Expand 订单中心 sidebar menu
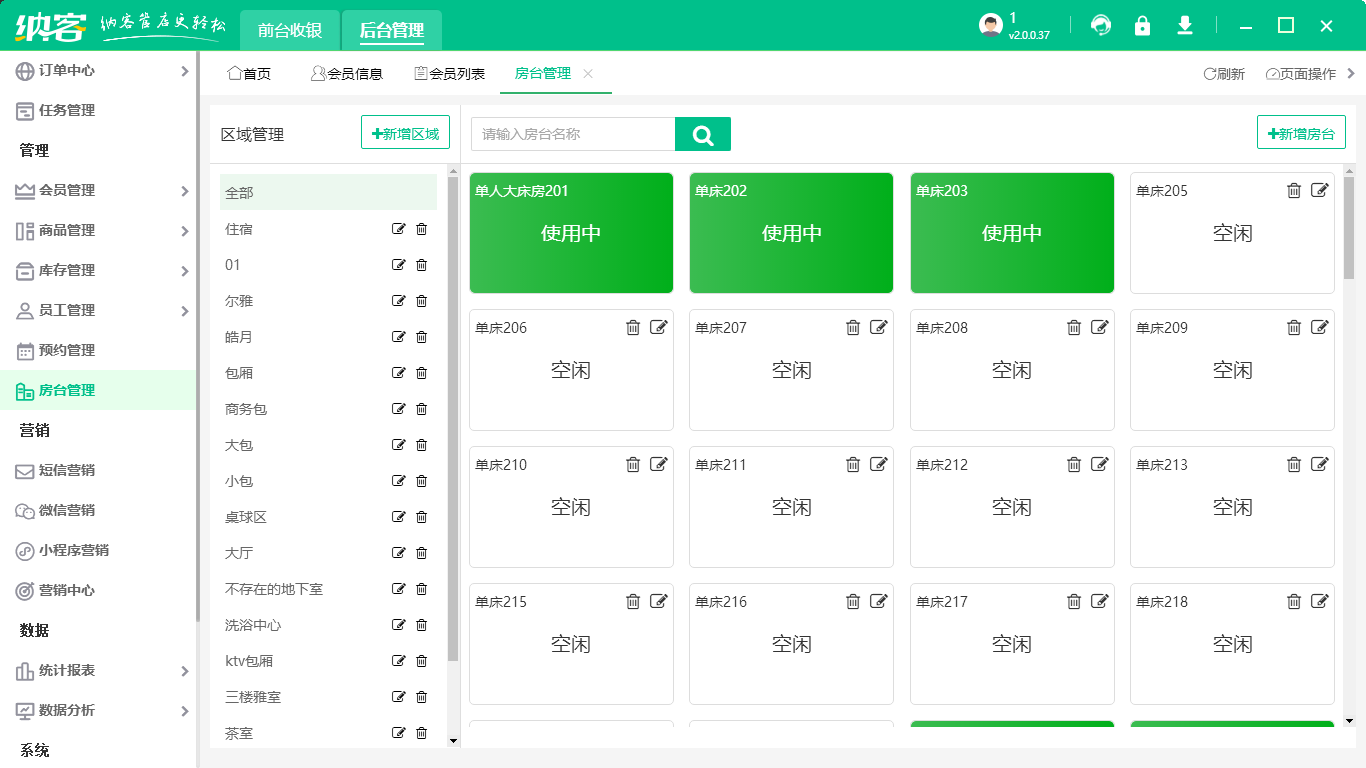 [x=184, y=71]
